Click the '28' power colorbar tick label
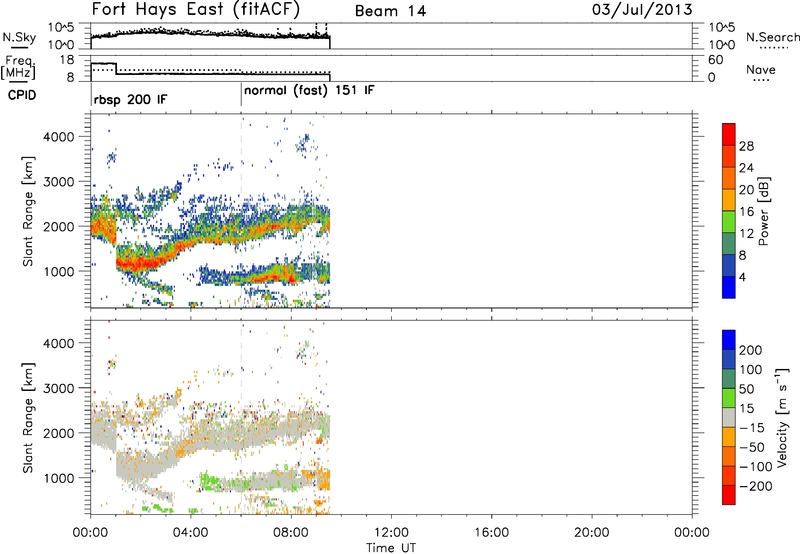This screenshot has height=554, width=800. (x=746, y=146)
